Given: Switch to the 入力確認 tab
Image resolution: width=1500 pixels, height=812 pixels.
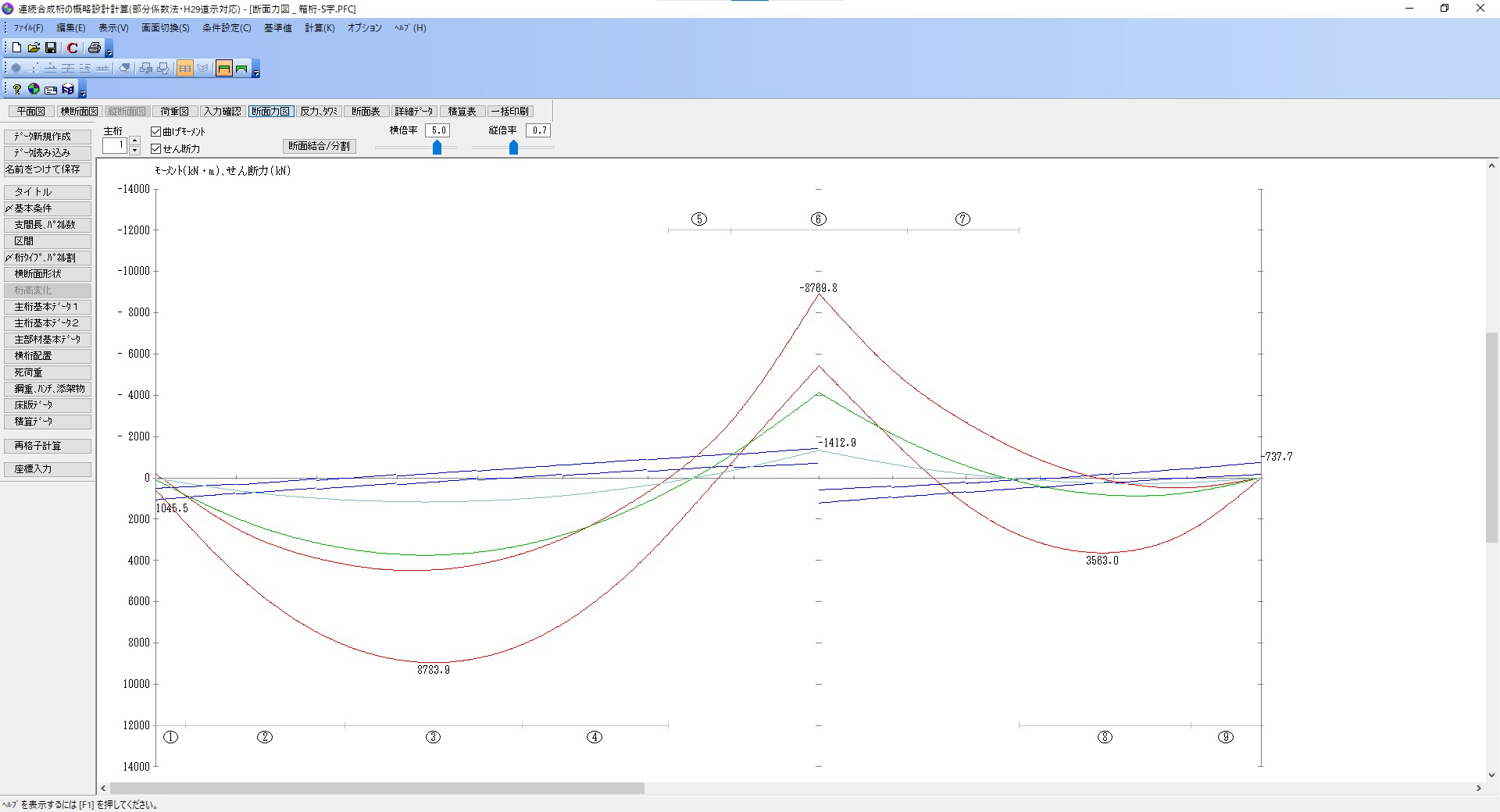Looking at the screenshot, I should tap(223, 112).
